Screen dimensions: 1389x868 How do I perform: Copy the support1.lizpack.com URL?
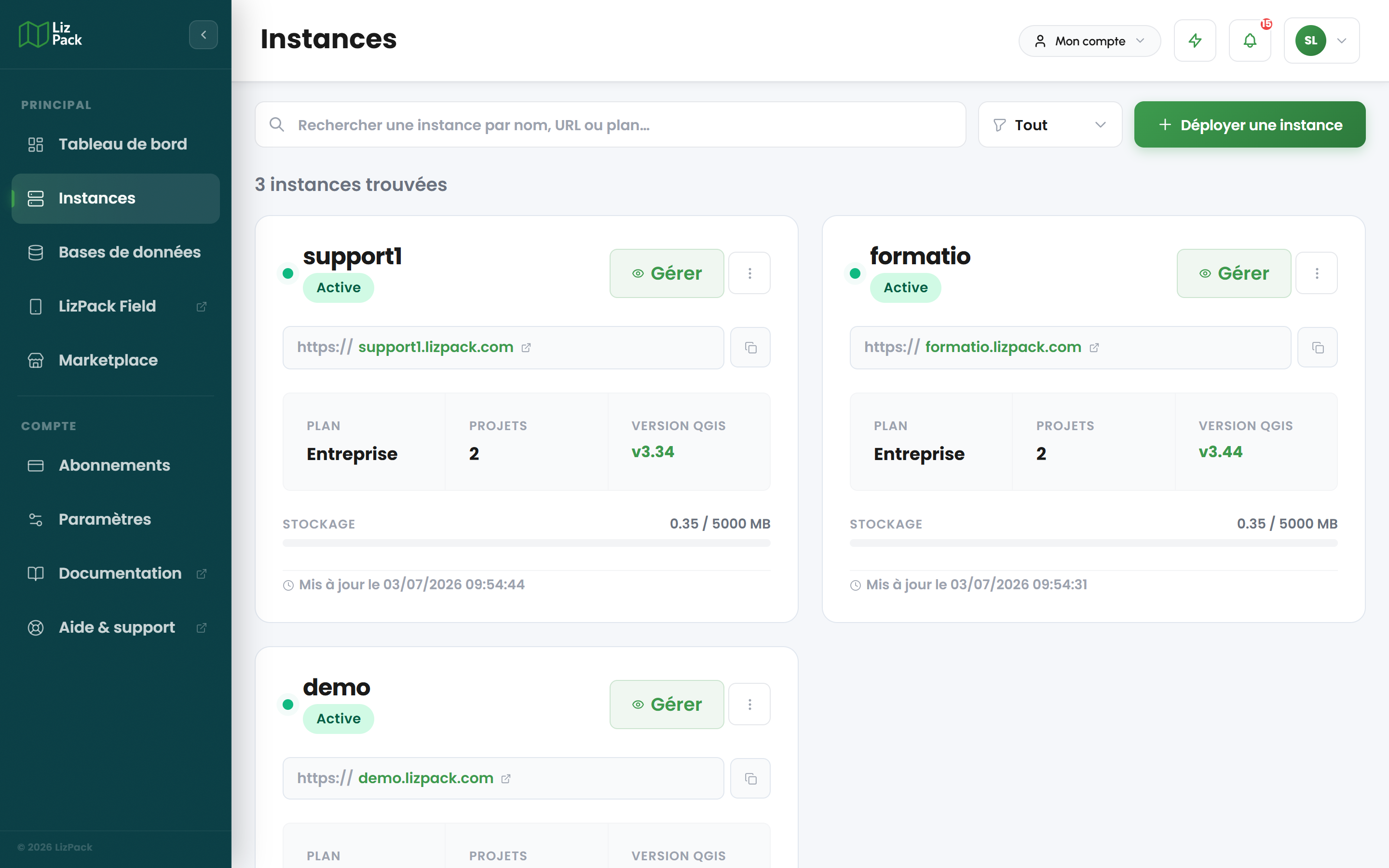click(x=750, y=347)
